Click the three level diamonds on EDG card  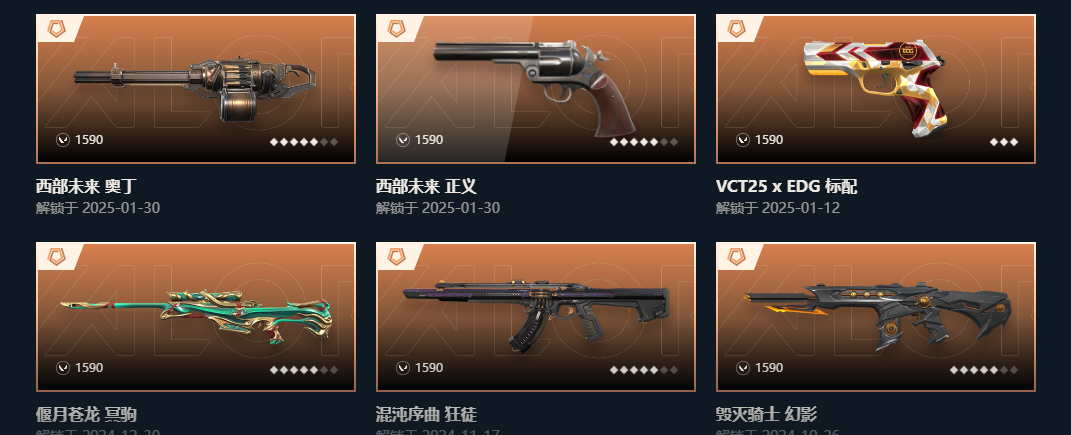(x=1003, y=142)
